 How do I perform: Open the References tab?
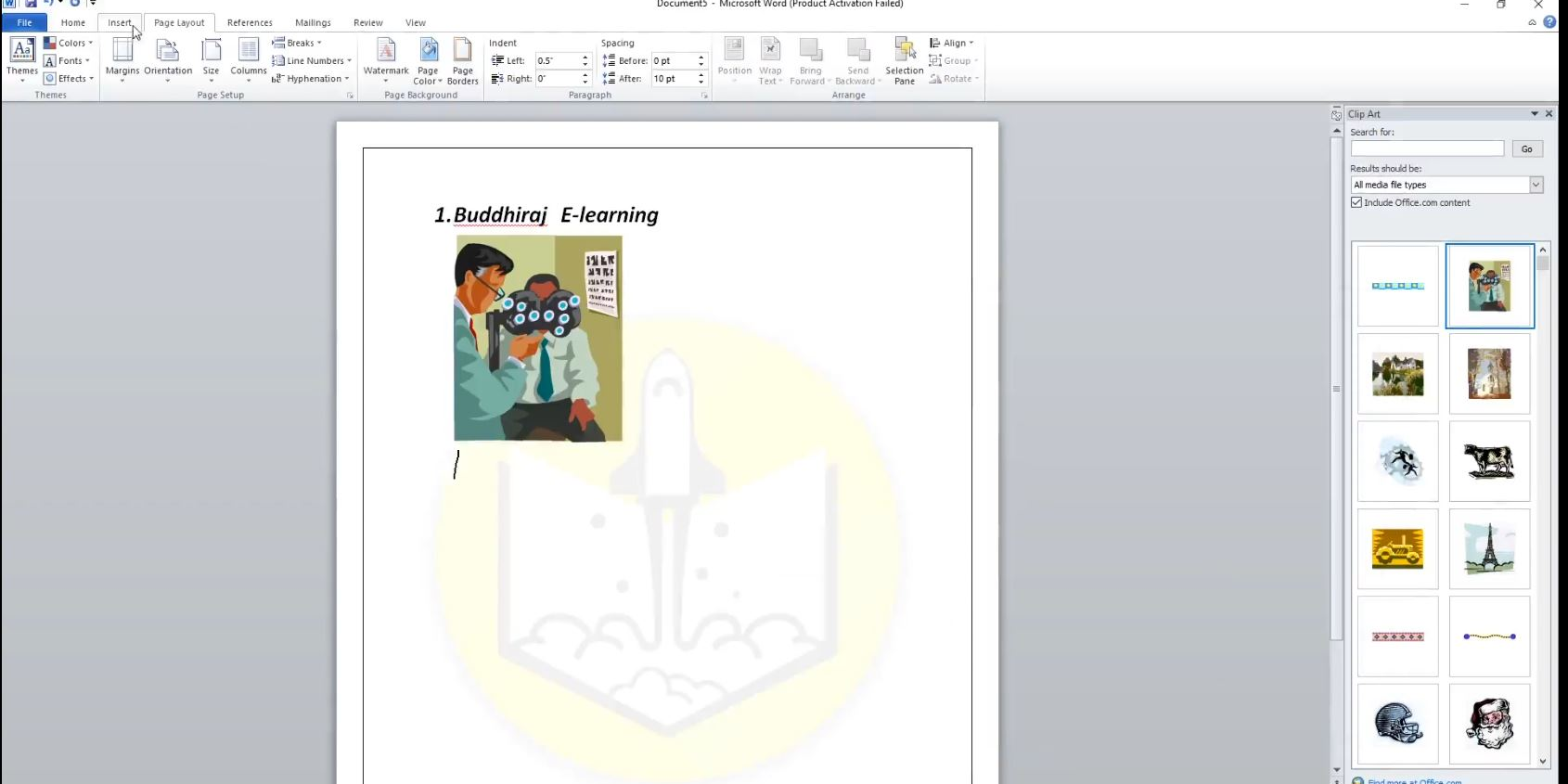pyautogui.click(x=250, y=22)
